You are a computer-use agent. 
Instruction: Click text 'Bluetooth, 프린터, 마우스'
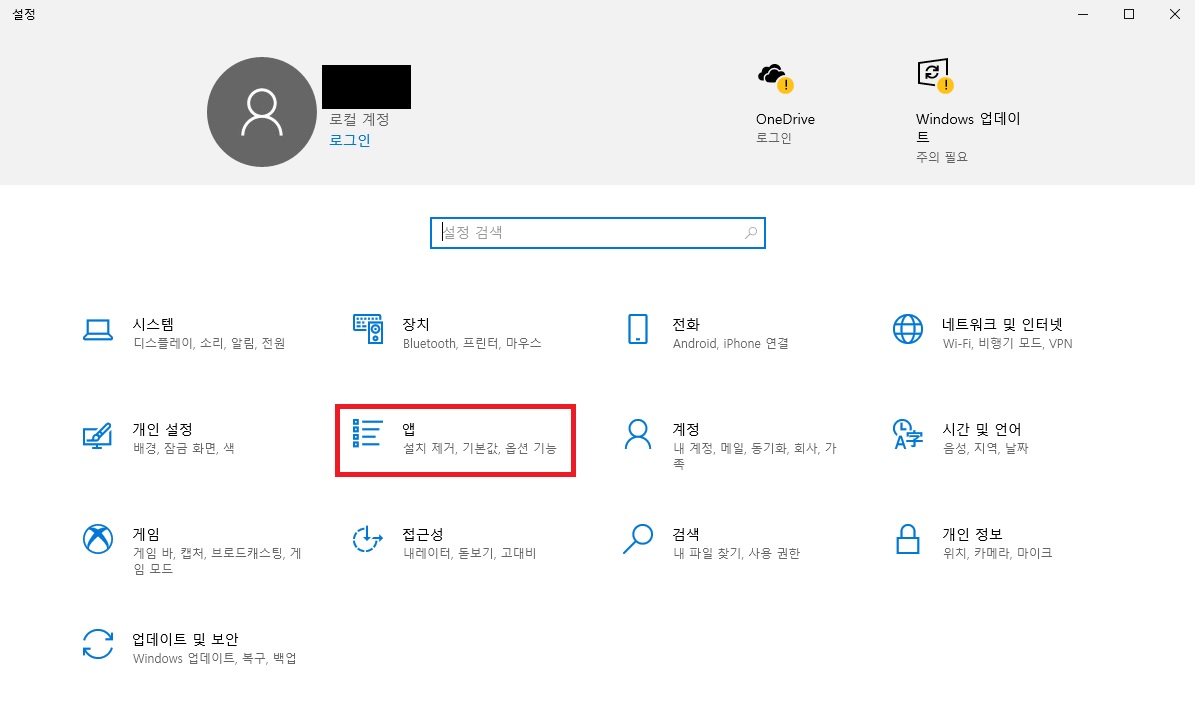coord(472,344)
